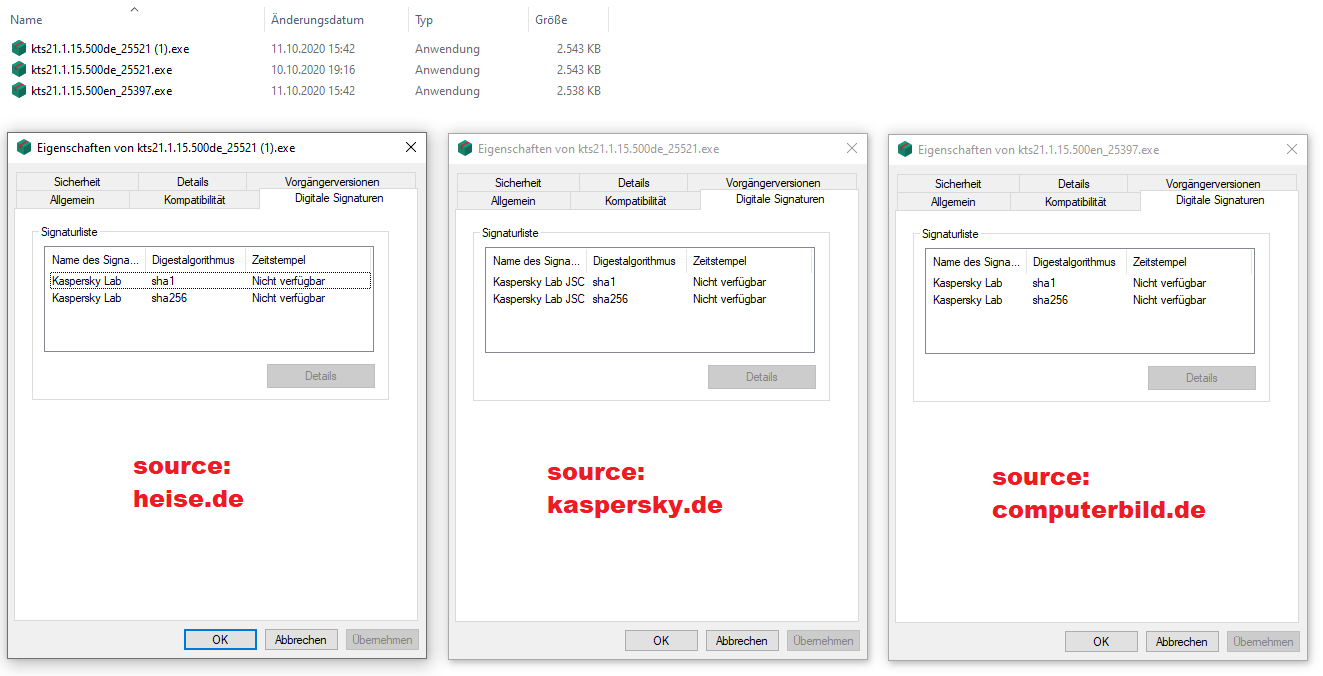Close the 500en_25397.exe properties window
The image size is (1323, 676).
1292,149
